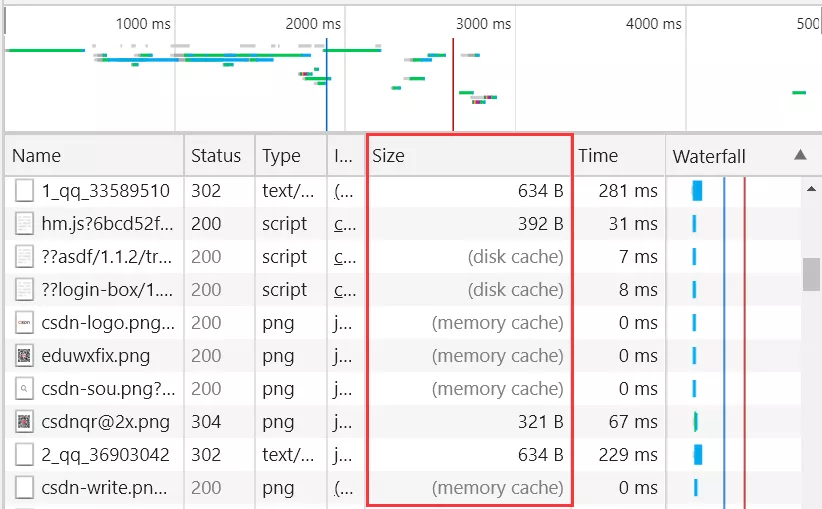Click the Waterfall column header label

click(709, 156)
